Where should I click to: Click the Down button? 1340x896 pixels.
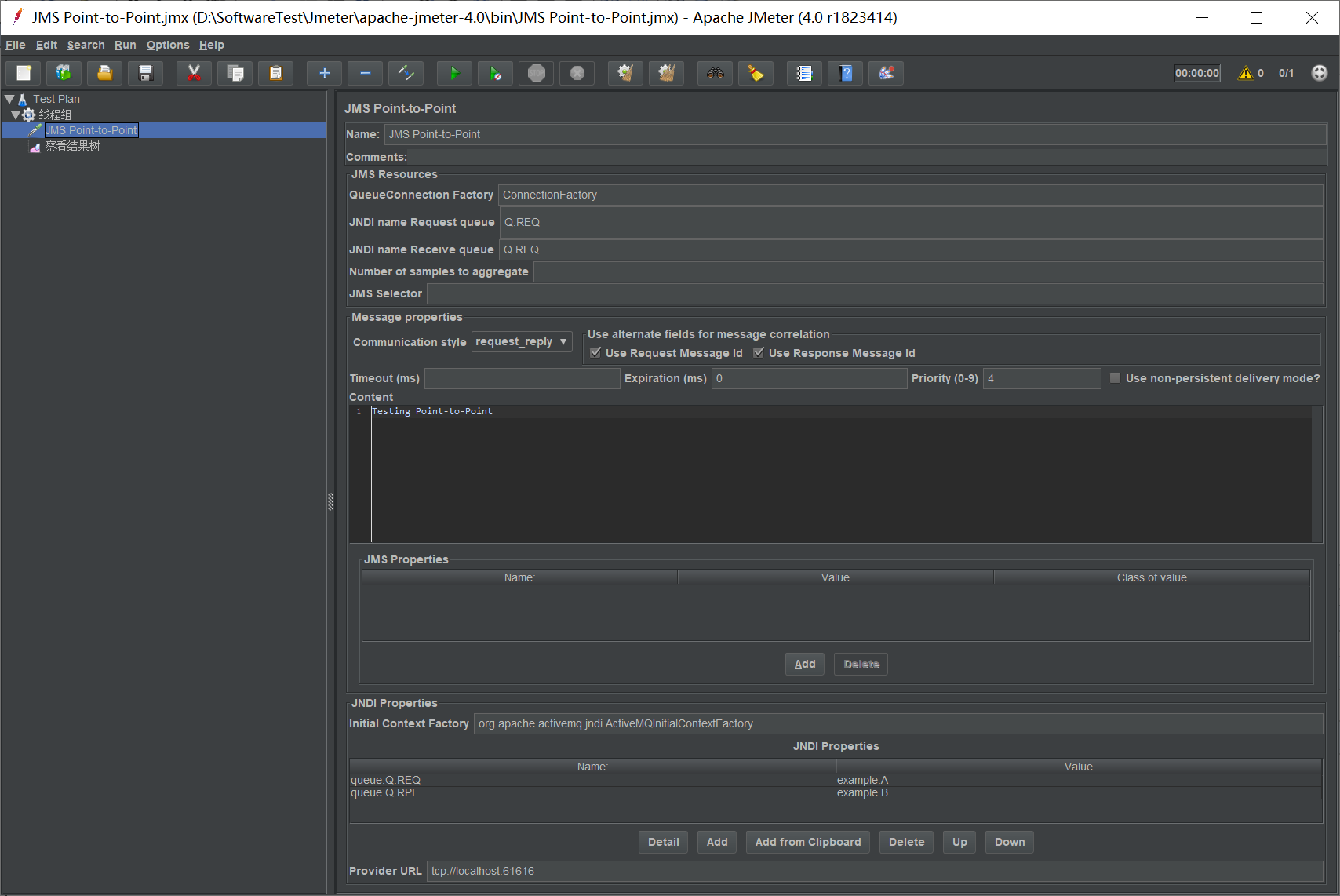click(1010, 842)
